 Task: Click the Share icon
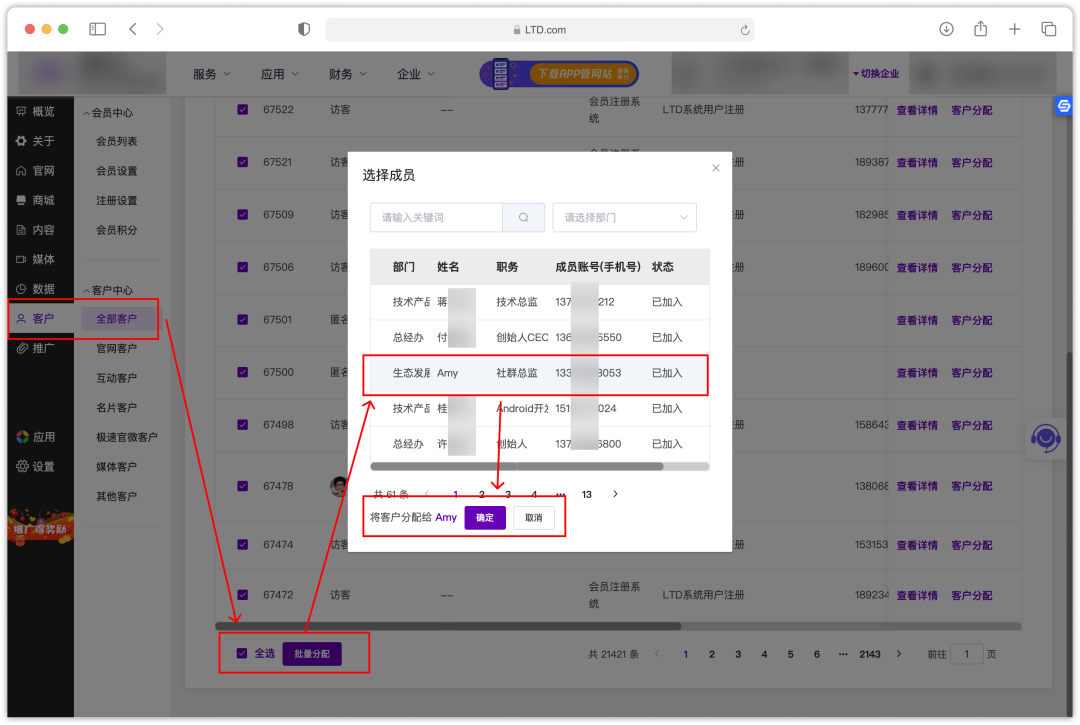pyautogui.click(x=981, y=29)
